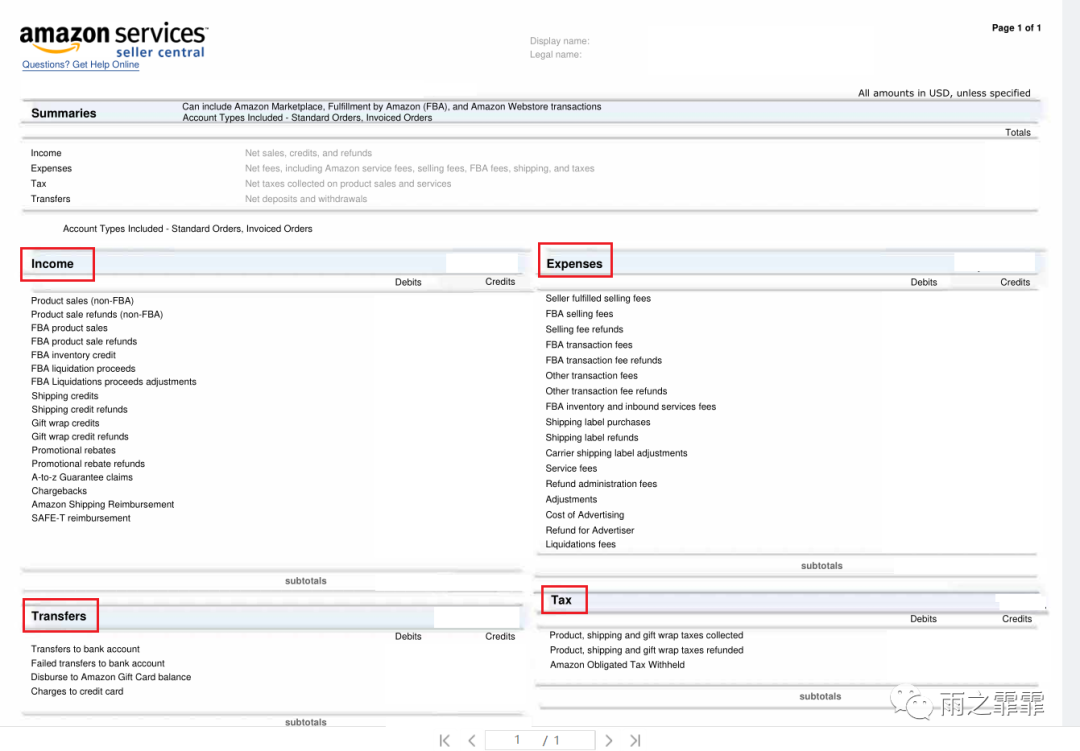
Task: Select 'FBA product sales' line
Action: pyautogui.click(x=69, y=328)
